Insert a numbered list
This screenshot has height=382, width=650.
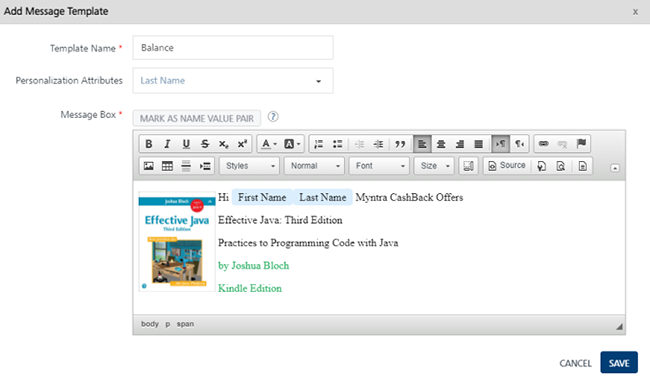click(x=319, y=144)
